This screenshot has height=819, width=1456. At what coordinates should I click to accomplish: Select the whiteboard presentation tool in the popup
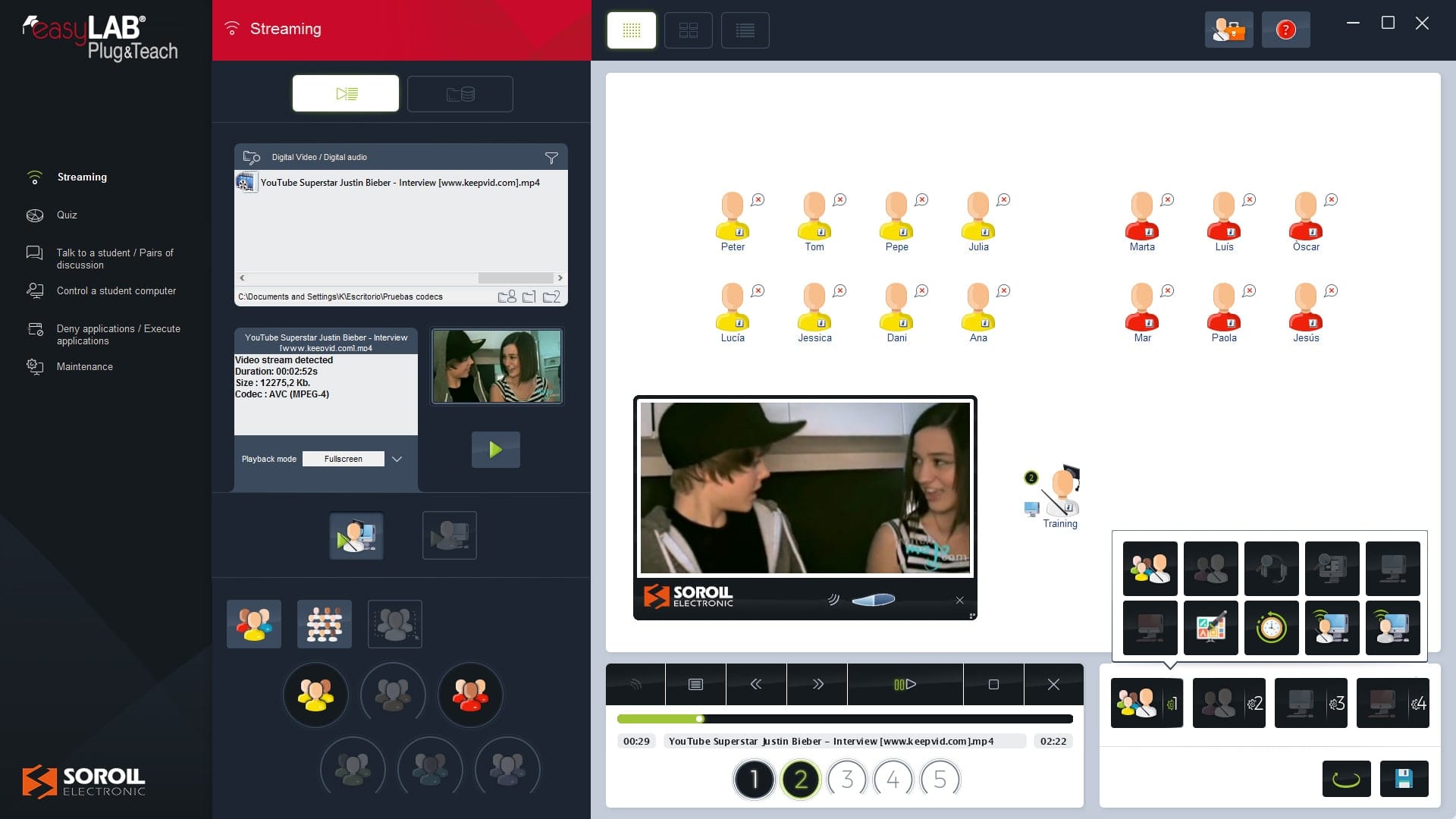[1211, 628]
